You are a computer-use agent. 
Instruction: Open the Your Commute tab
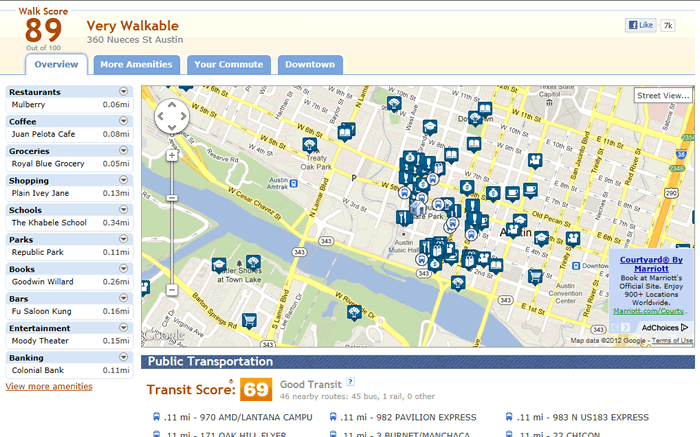click(x=229, y=65)
